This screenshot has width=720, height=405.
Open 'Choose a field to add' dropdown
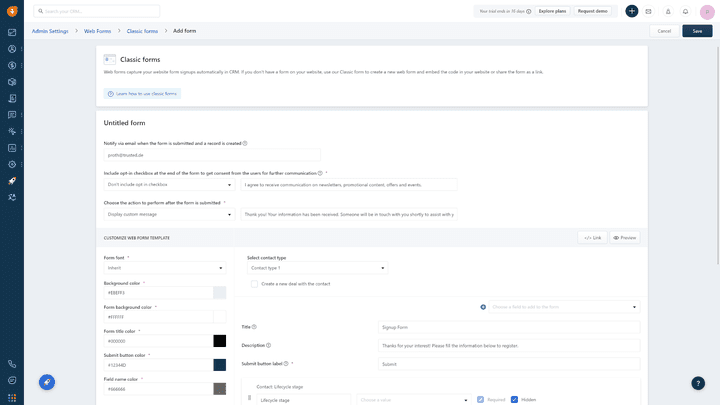tap(564, 307)
